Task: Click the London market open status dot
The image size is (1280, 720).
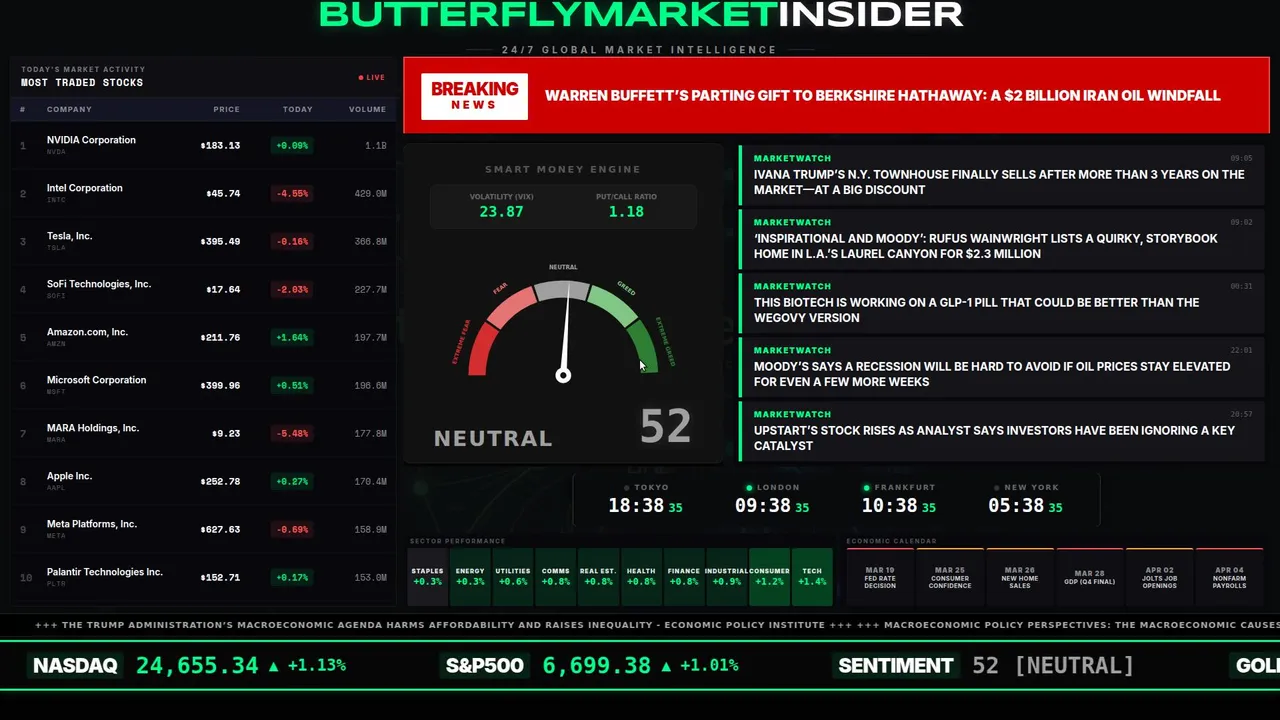Action: click(750, 488)
